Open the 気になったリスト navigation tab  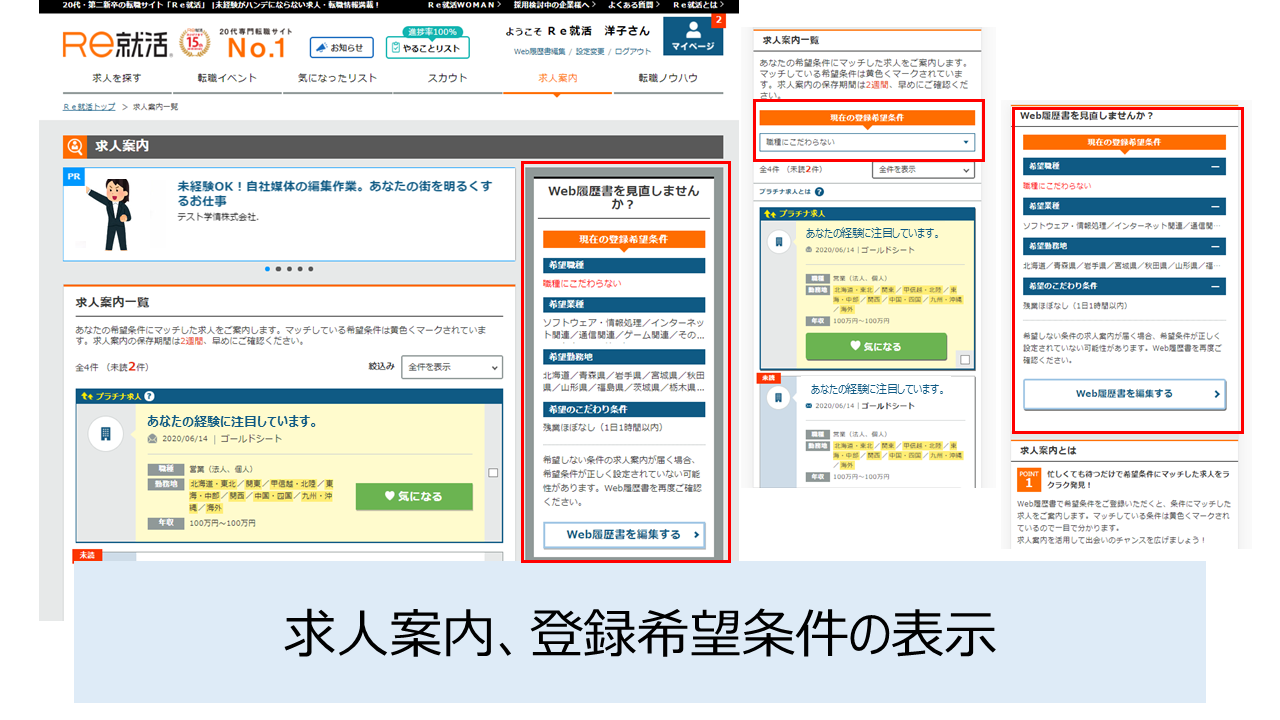tap(337, 78)
